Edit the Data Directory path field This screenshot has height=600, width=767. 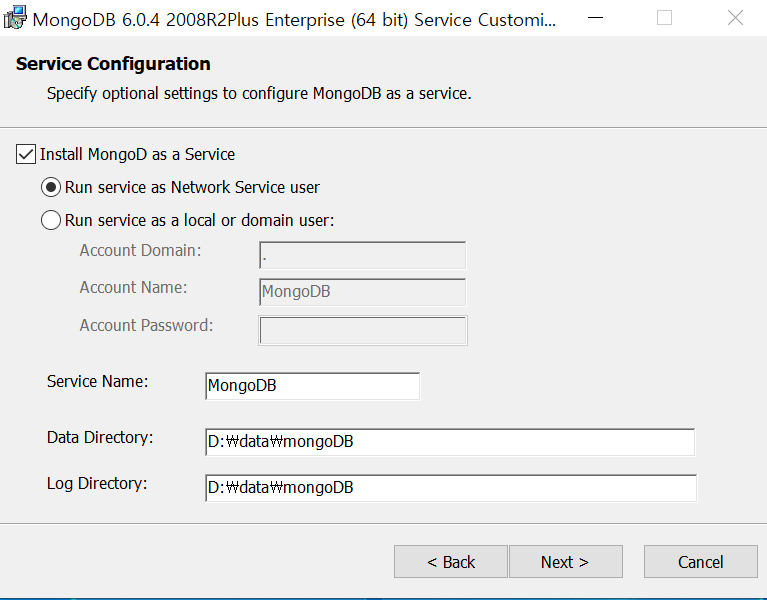(450, 442)
